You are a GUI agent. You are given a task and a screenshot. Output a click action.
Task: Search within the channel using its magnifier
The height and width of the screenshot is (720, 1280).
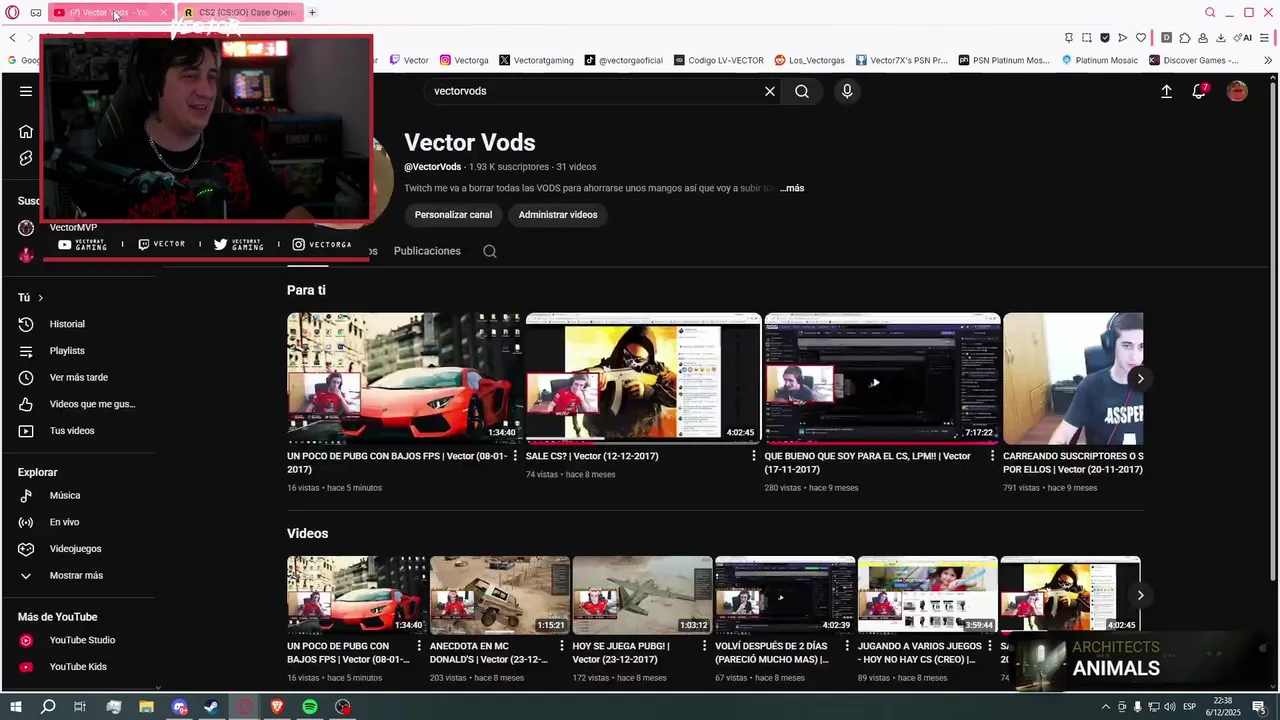490,251
